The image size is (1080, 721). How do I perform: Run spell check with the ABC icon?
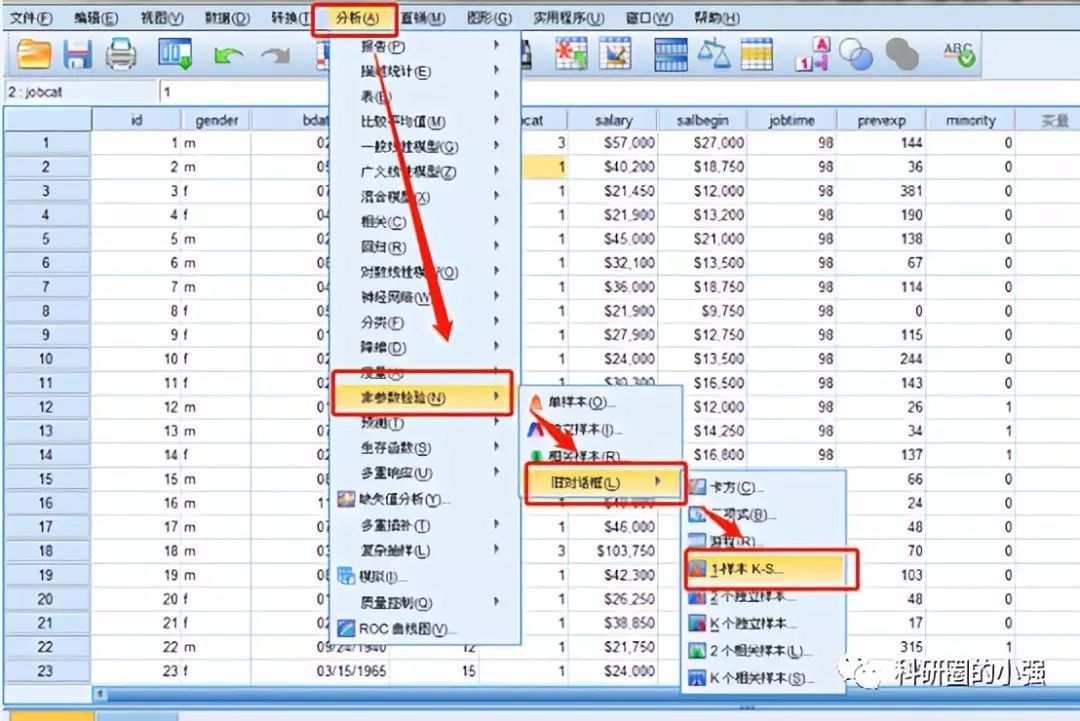click(960, 55)
